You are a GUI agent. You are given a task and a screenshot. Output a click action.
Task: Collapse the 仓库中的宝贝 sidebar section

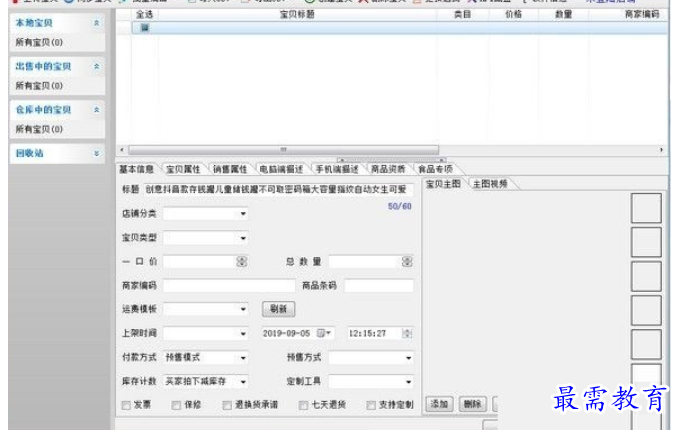[x=96, y=110]
